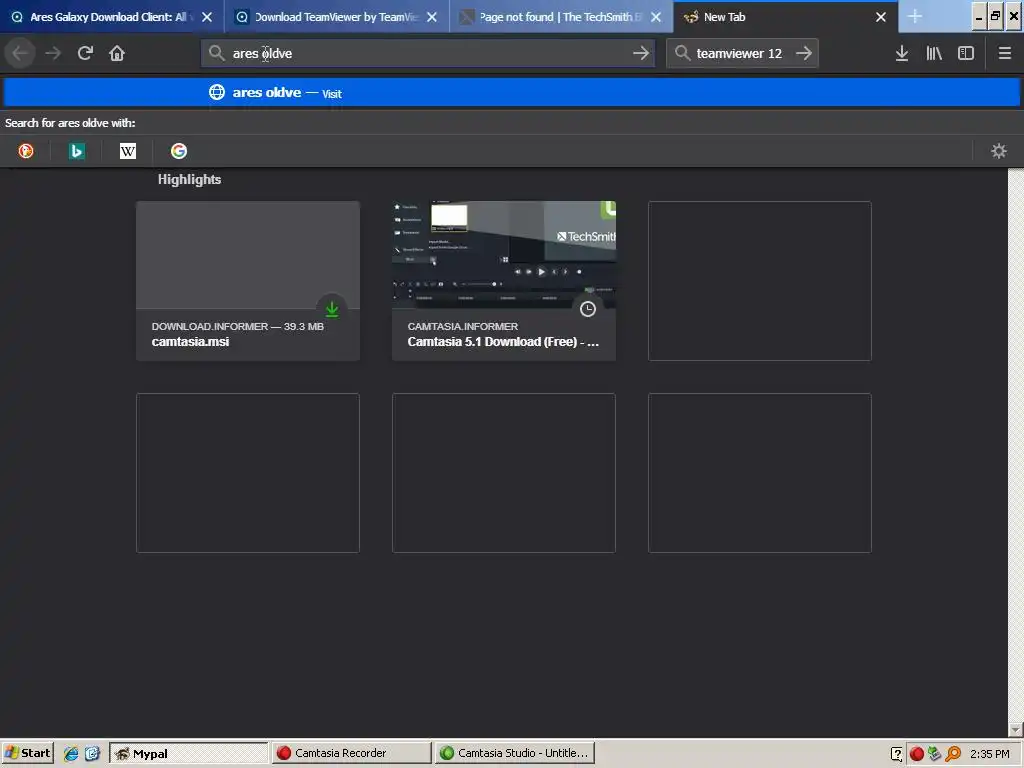Image resolution: width=1024 pixels, height=768 pixels.
Task: Close the Page not found TechSmith tab
Action: click(656, 17)
